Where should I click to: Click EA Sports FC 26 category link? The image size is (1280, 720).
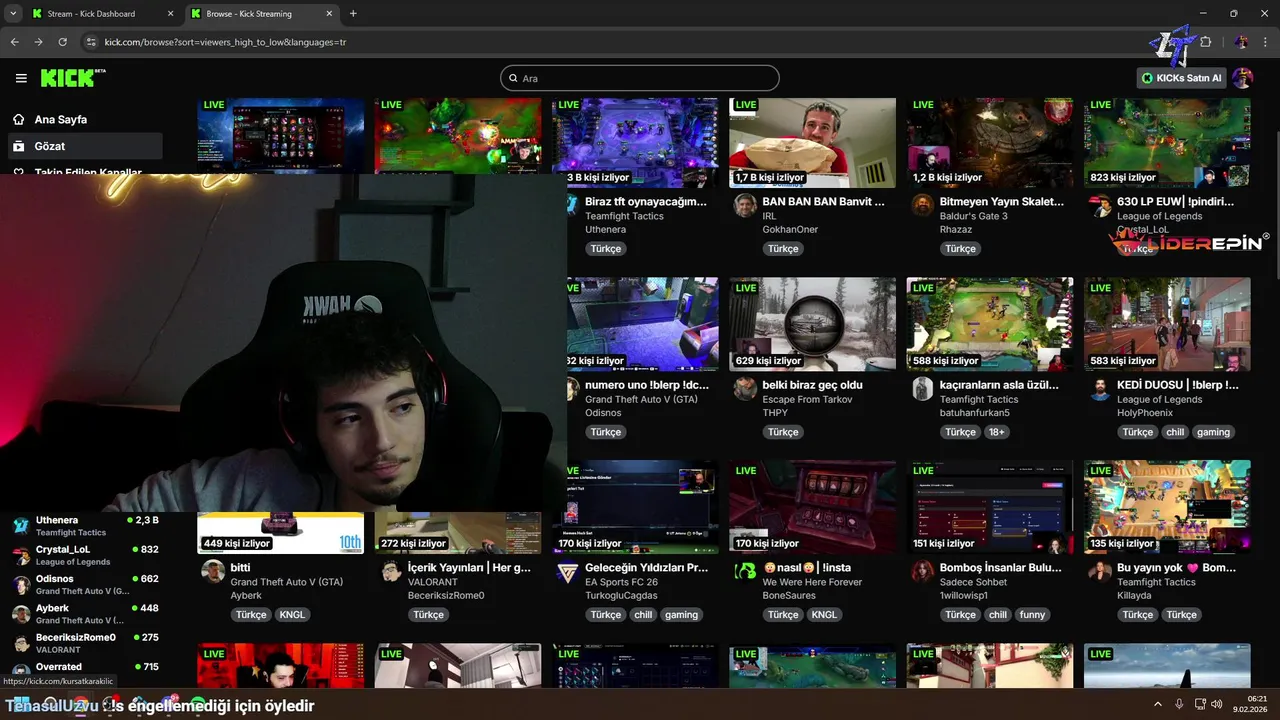click(621, 582)
